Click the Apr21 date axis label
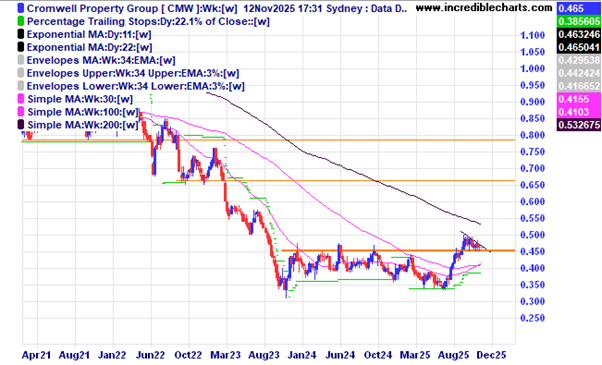 coord(36,355)
